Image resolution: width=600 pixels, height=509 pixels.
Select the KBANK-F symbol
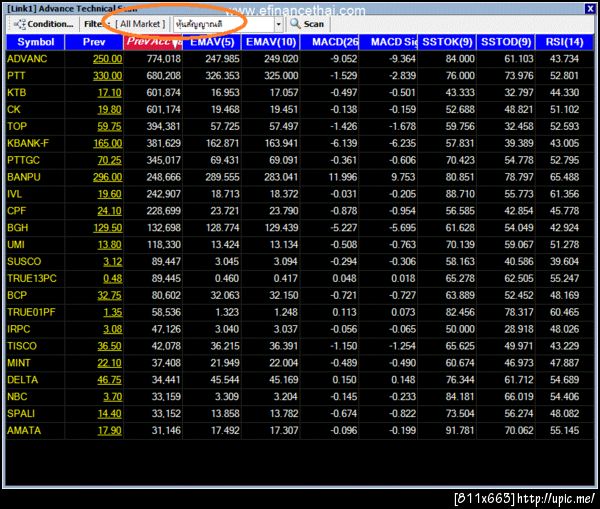coord(28,143)
